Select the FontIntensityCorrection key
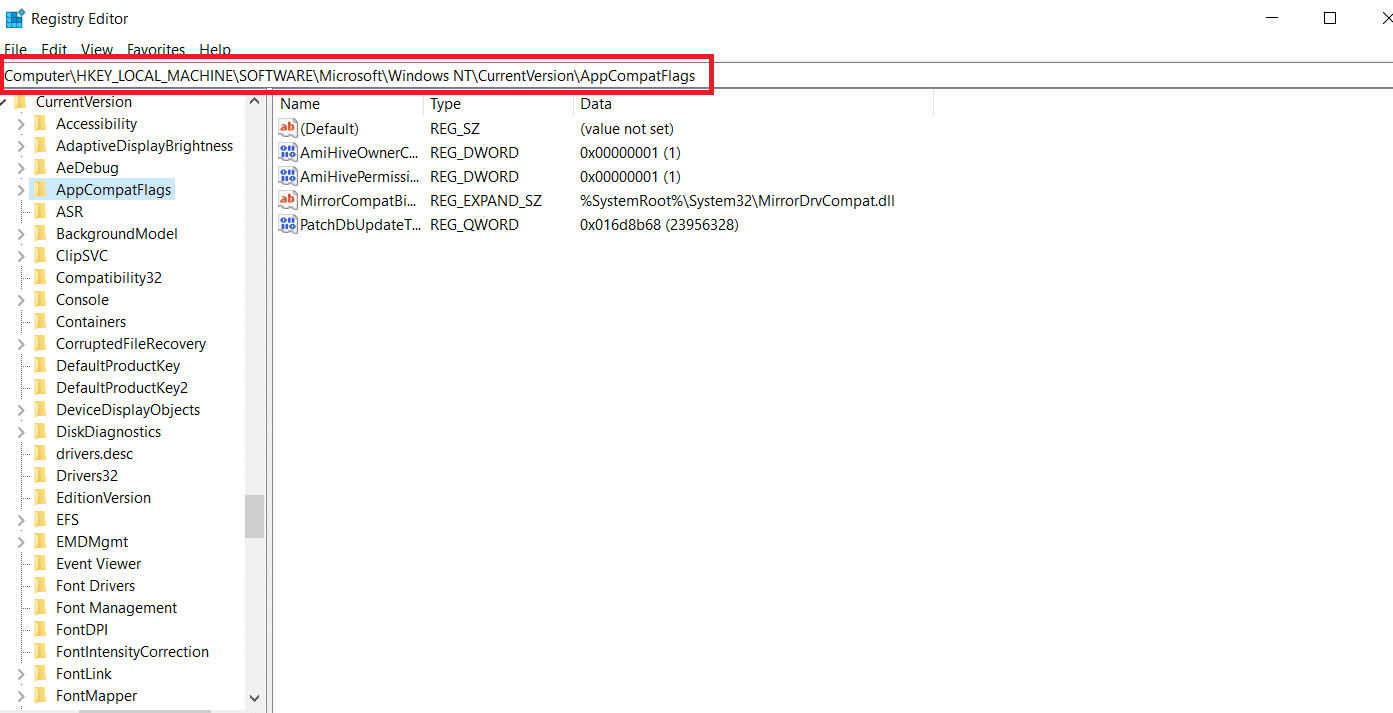This screenshot has width=1393, height=713. coord(132,651)
